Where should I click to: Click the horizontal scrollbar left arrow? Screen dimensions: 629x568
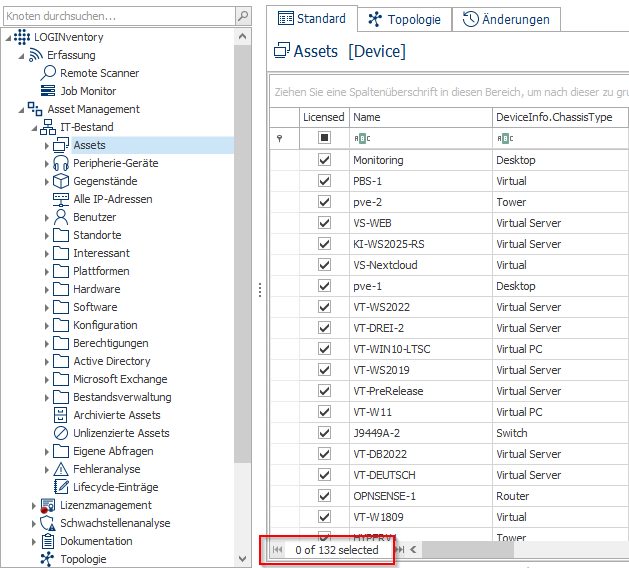(x=414, y=550)
